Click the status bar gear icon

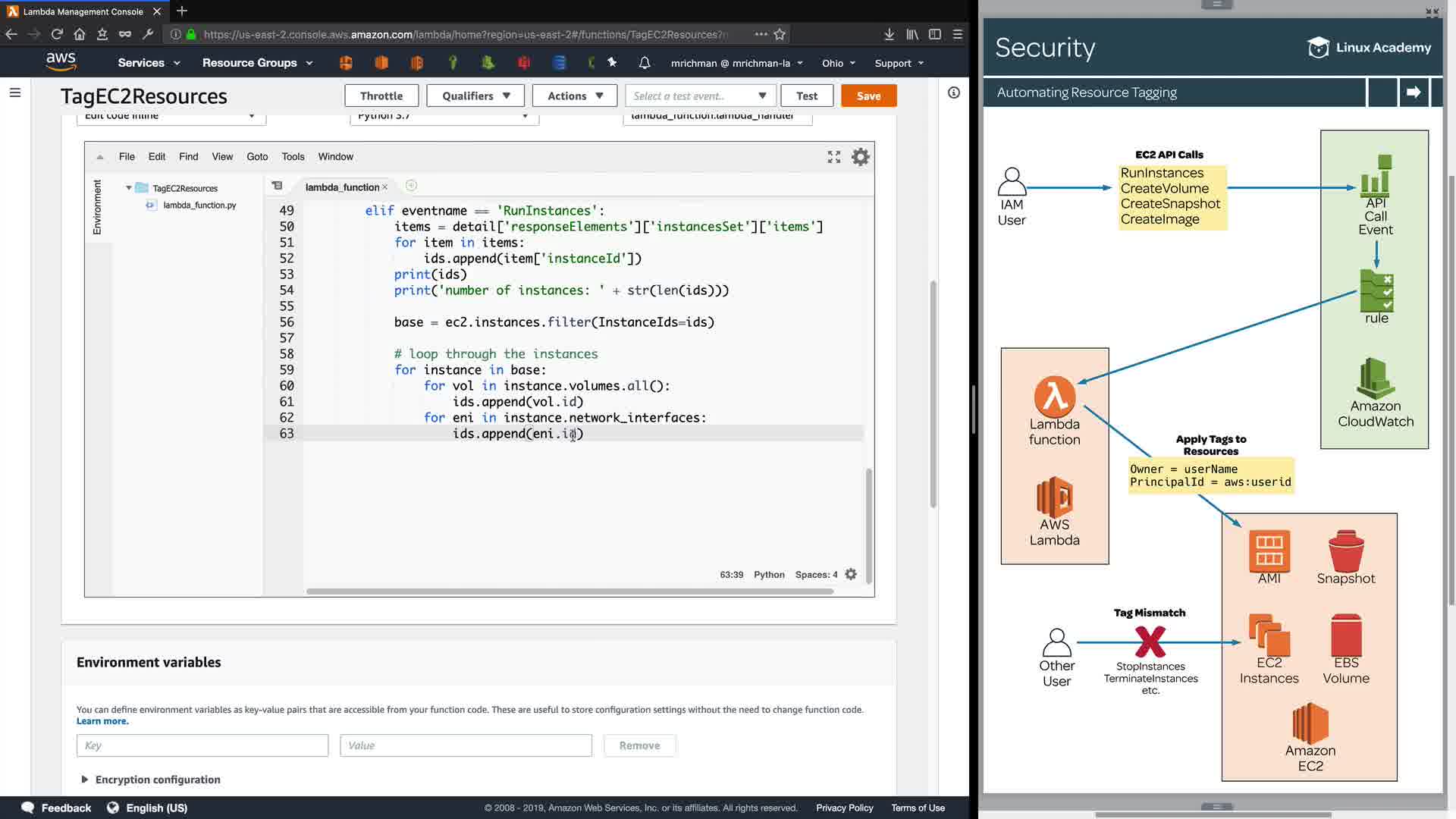(851, 575)
